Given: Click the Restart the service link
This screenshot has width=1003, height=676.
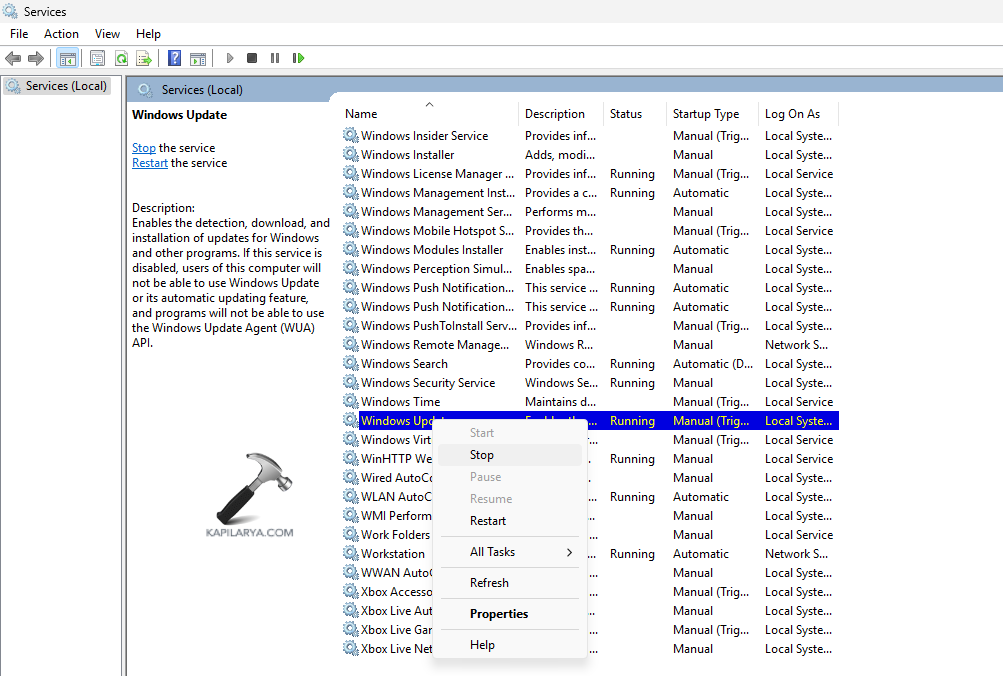Looking at the screenshot, I should tap(149, 162).
